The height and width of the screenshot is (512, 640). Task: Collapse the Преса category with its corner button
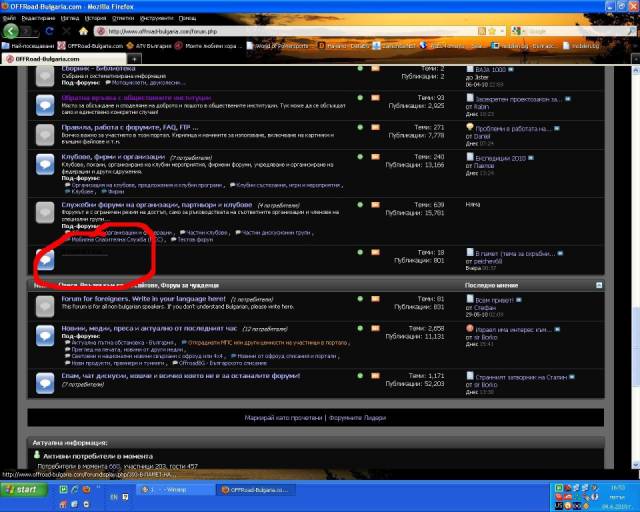coord(599,285)
